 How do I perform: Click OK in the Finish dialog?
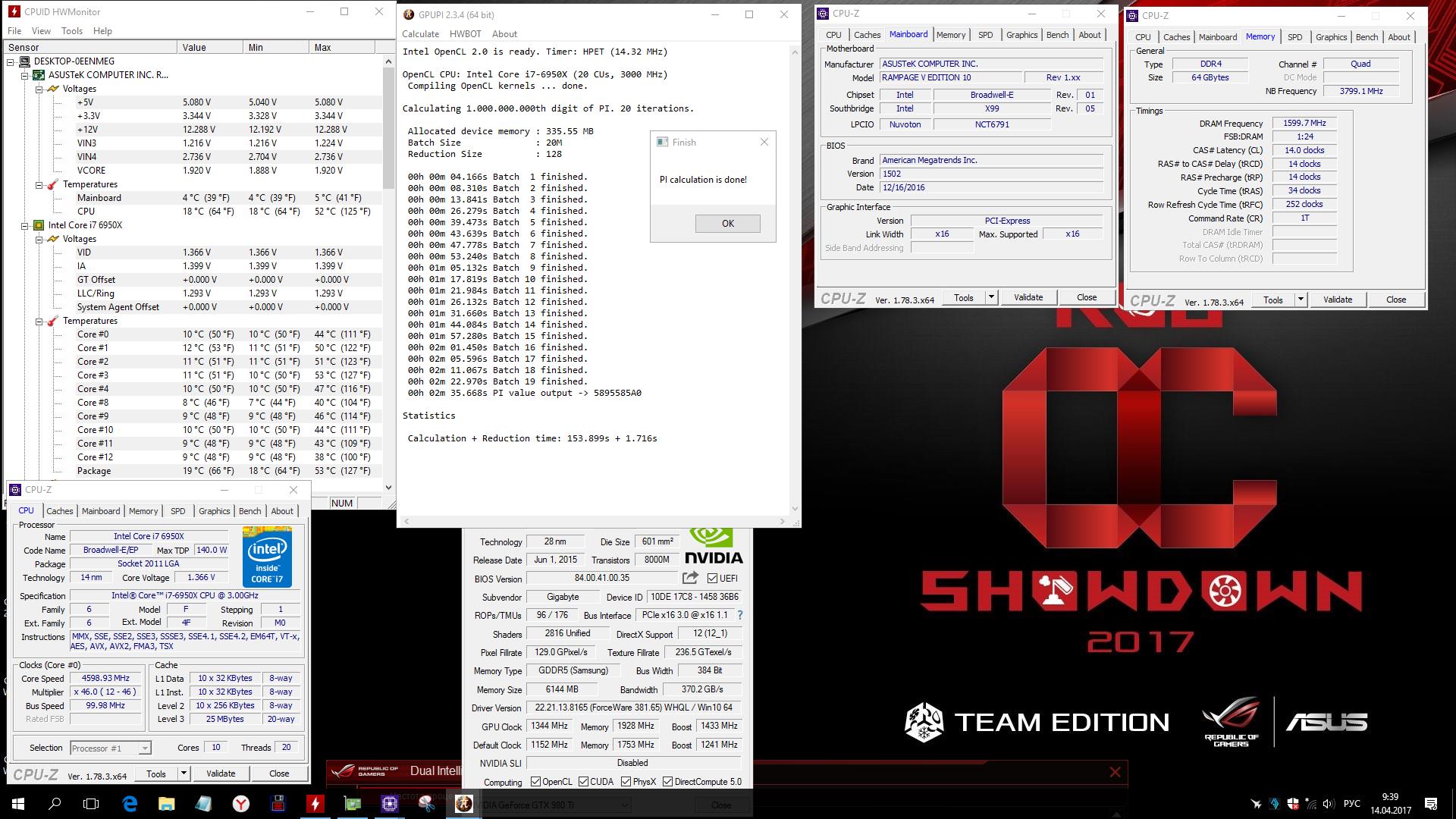click(x=728, y=223)
